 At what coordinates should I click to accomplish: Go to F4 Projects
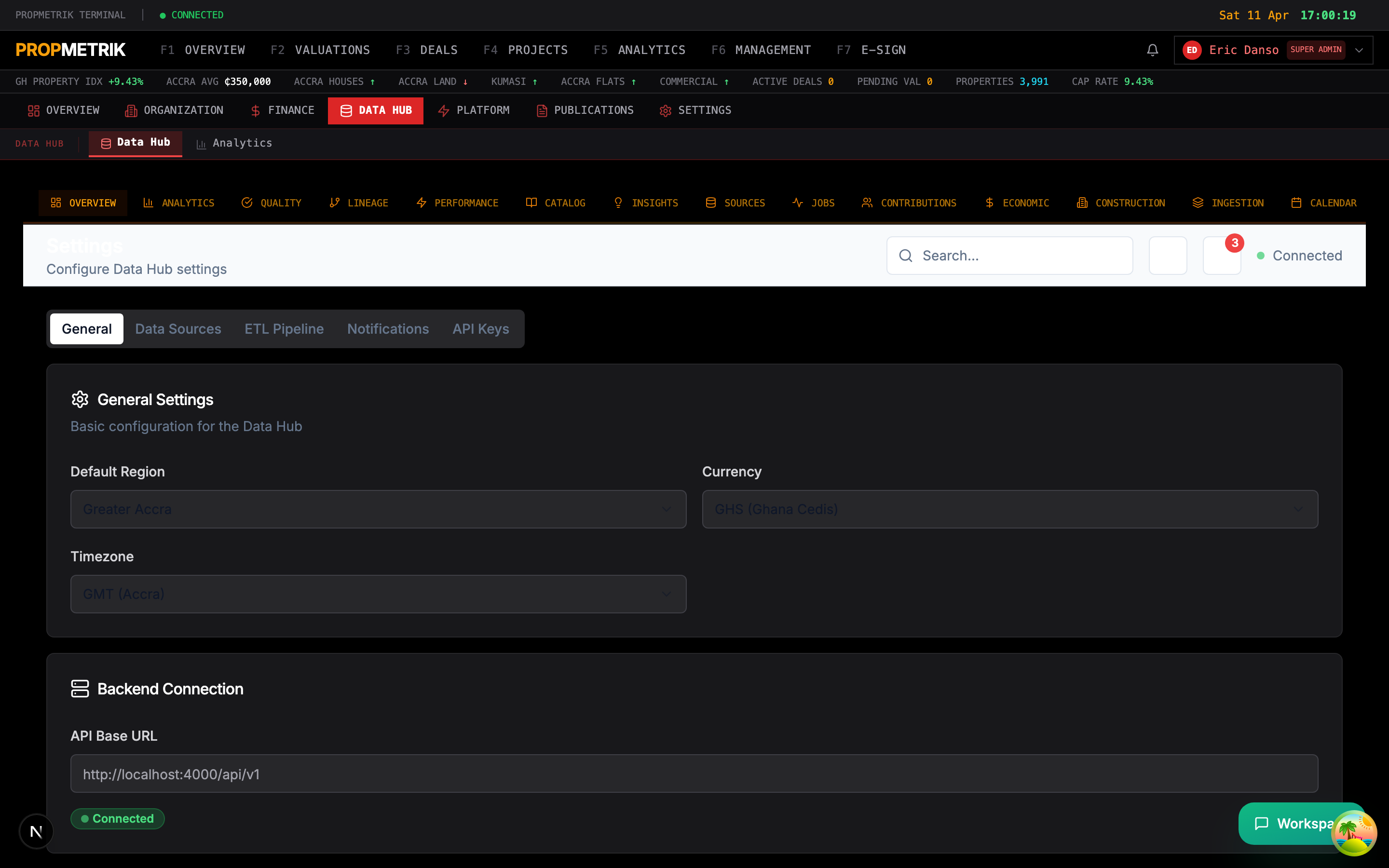(525, 50)
